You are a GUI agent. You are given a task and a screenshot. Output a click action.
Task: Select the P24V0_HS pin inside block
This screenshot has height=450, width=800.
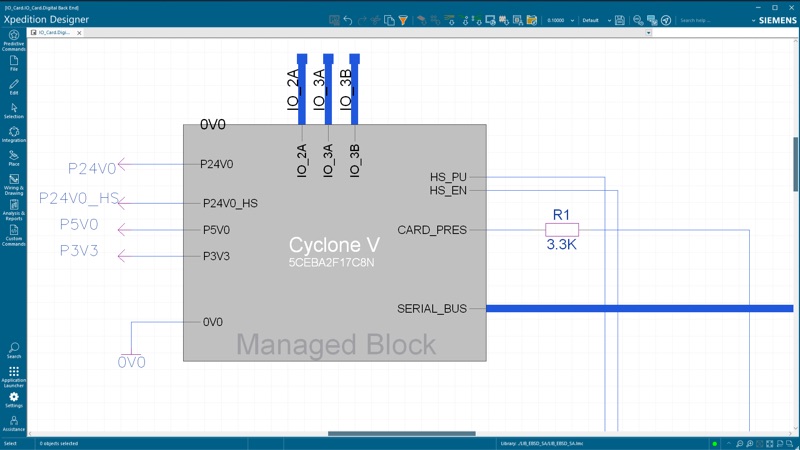tap(230, 204)
